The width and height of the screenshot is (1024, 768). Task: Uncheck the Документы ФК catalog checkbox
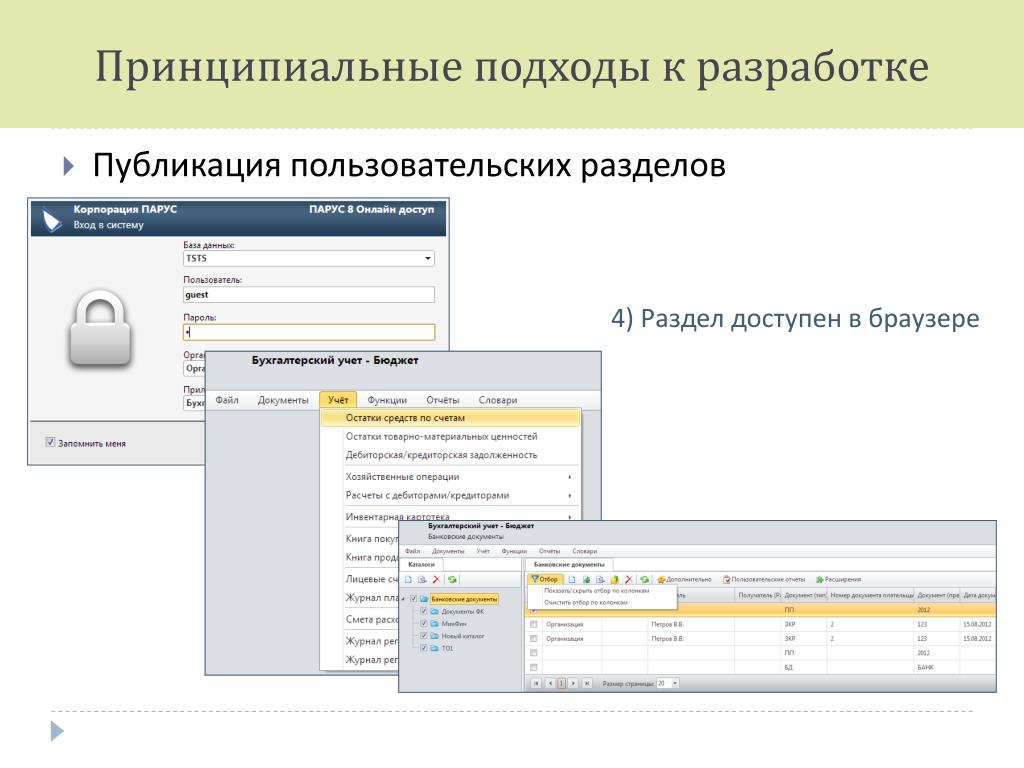pyautogui.click(x=424, y=611)
